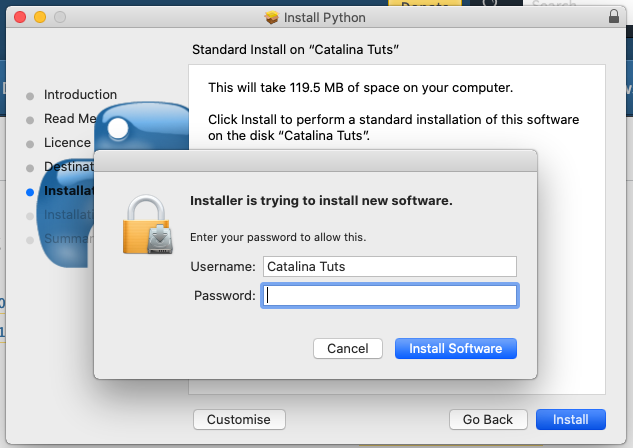Select the highlighted Installation Type step
633x448 pixels.
tap(69, 191)
